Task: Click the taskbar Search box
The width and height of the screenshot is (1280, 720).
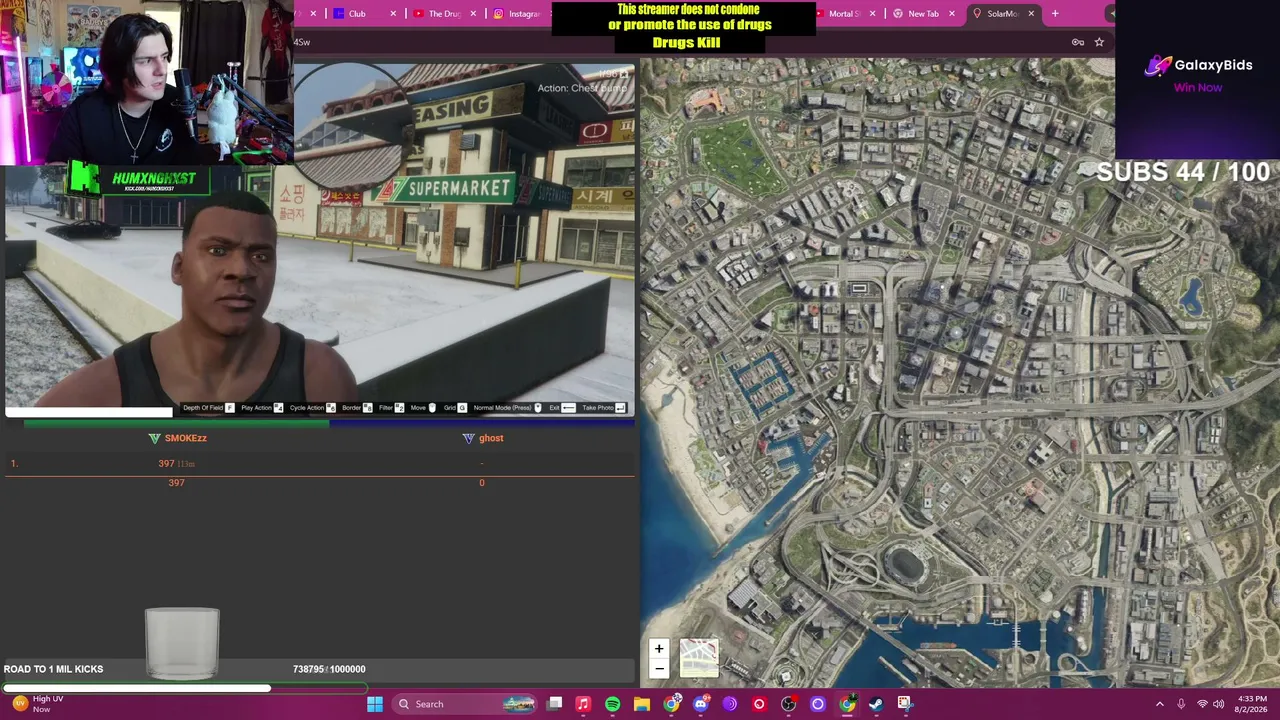Action: (x=465, y=704)
